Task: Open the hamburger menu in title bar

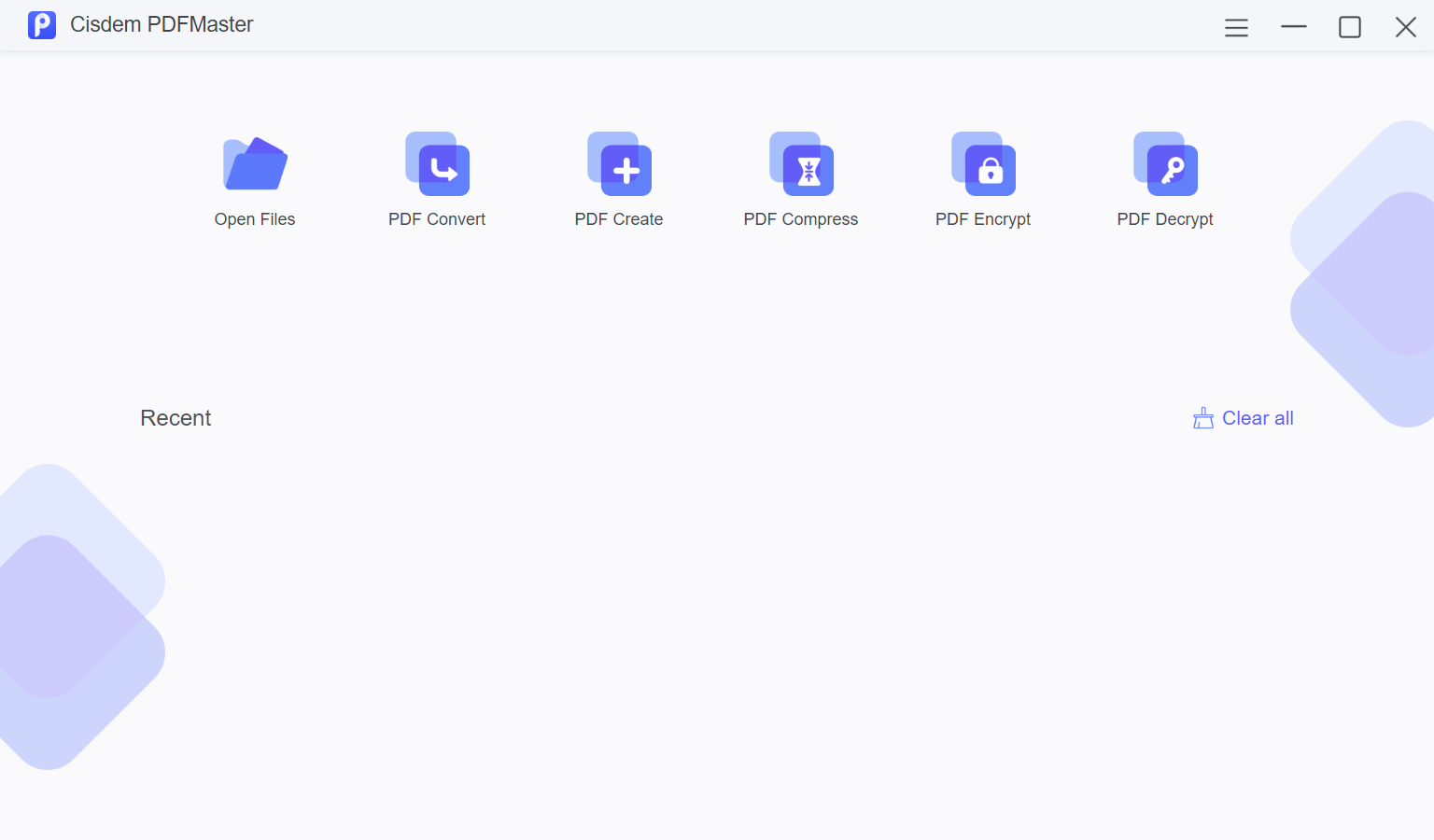Action: [1236, 28]
